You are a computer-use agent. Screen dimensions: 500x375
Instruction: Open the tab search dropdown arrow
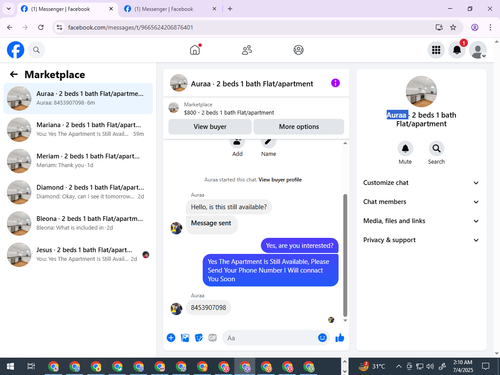[9, 9]
